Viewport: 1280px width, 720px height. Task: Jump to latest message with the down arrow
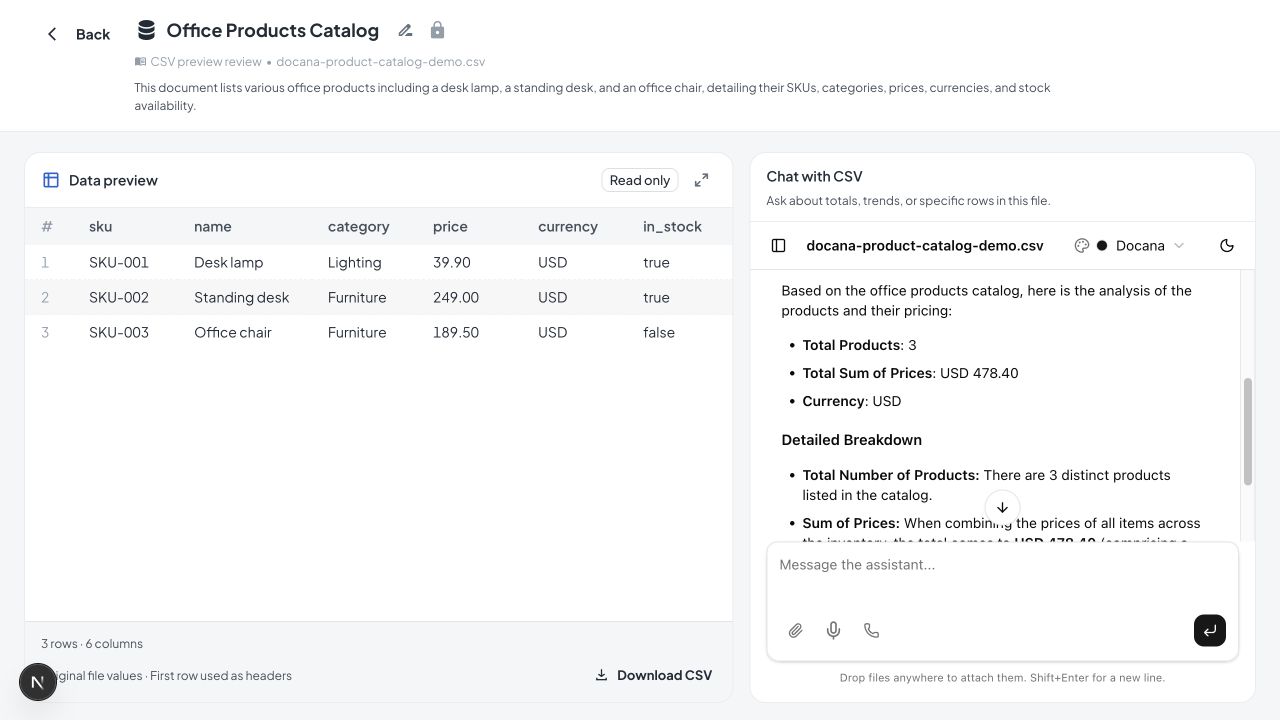(1002, 507)
